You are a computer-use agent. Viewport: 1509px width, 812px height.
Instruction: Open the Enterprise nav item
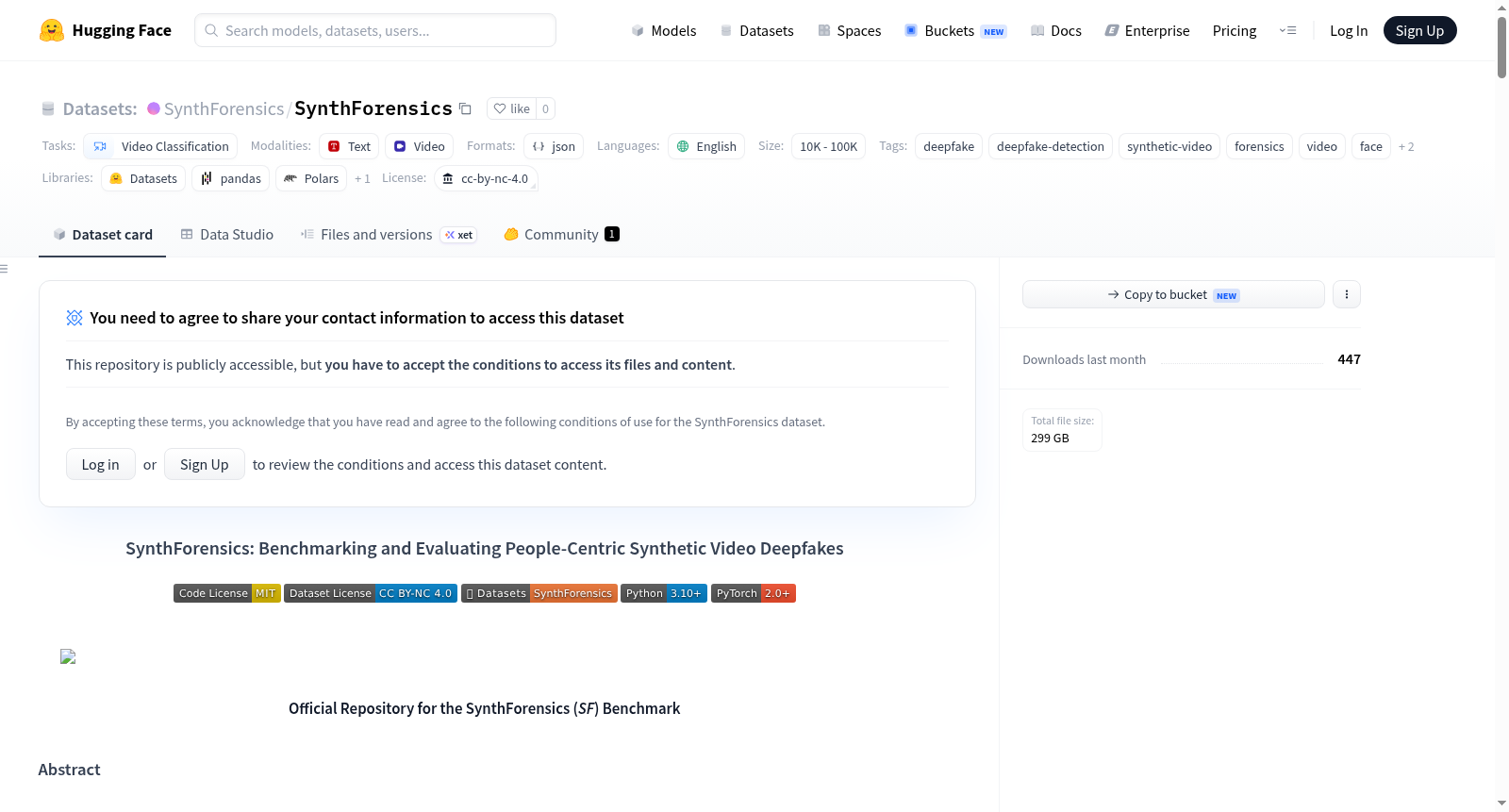1147,30
